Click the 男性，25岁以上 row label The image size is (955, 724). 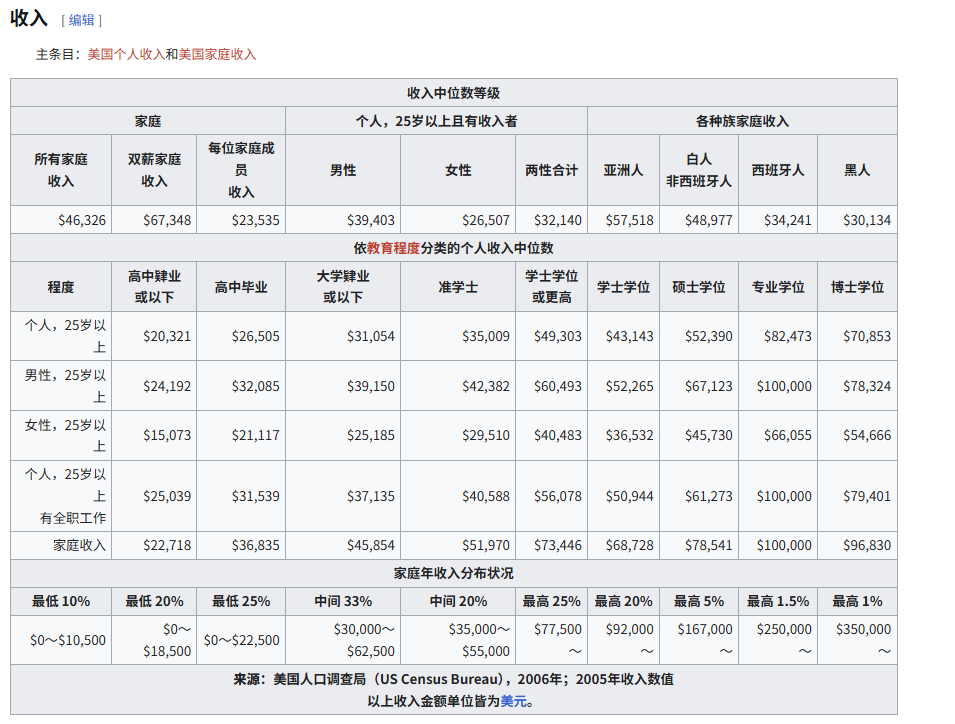point(61,386)
